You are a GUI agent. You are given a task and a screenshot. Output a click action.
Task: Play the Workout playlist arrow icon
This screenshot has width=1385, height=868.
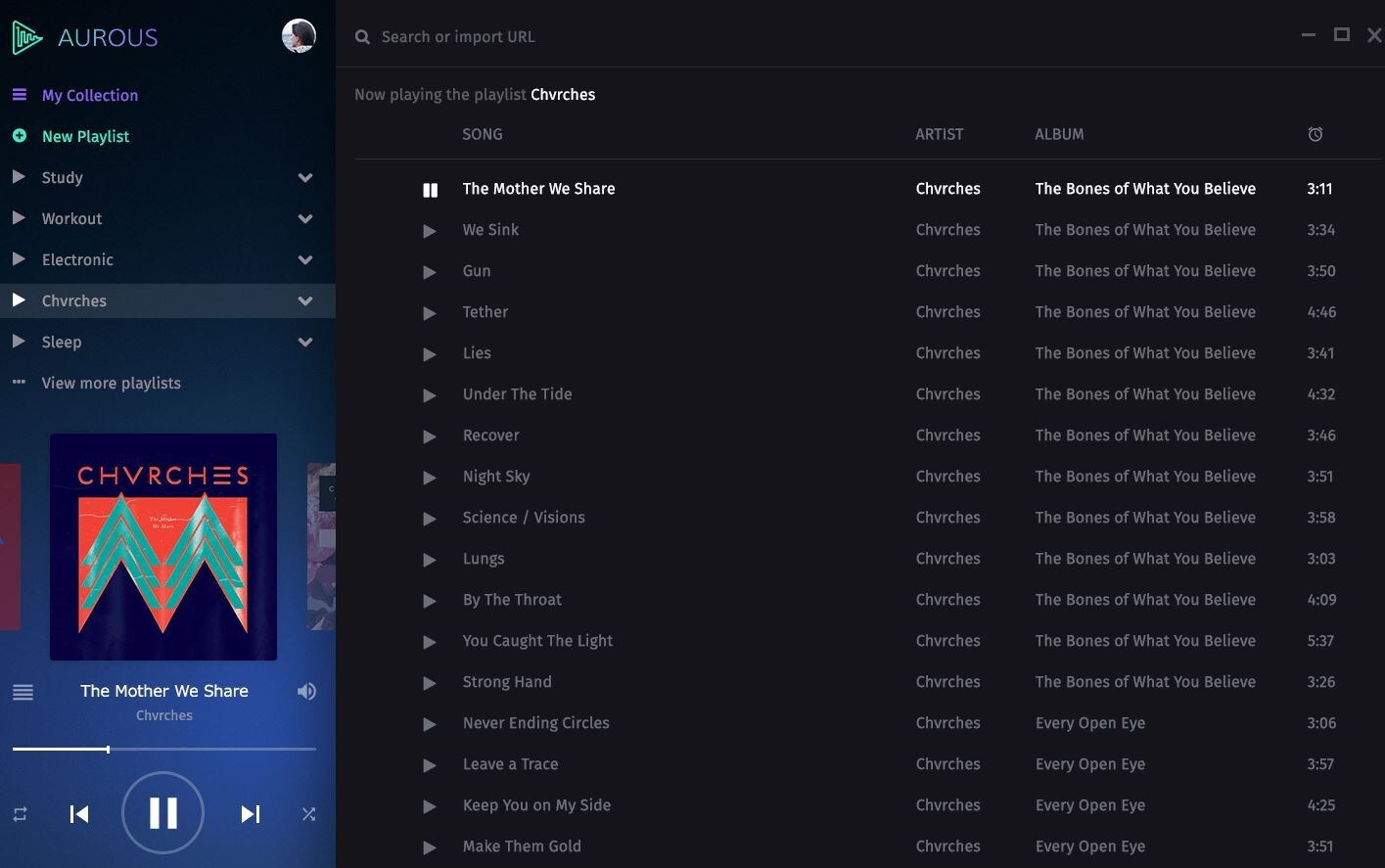pos(19,218)
